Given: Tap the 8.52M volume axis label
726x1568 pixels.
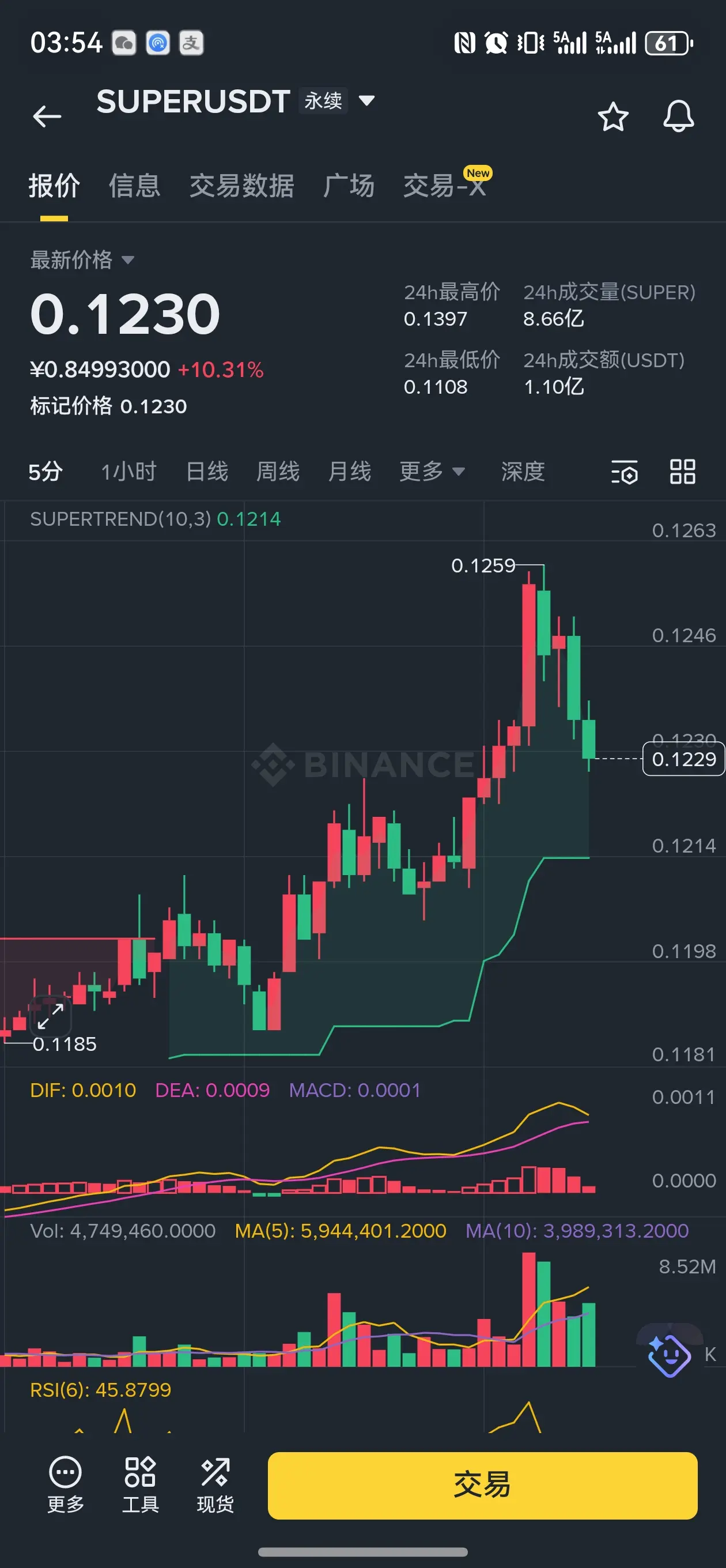Looking at the screenshot, I should (x=687, y=1267).
